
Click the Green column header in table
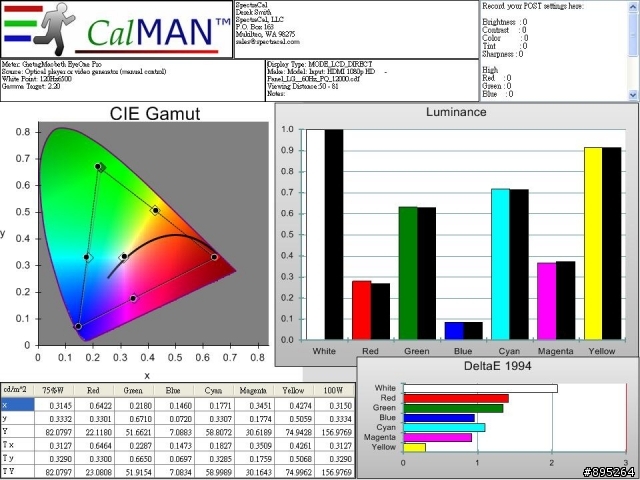tap(133, 390)
